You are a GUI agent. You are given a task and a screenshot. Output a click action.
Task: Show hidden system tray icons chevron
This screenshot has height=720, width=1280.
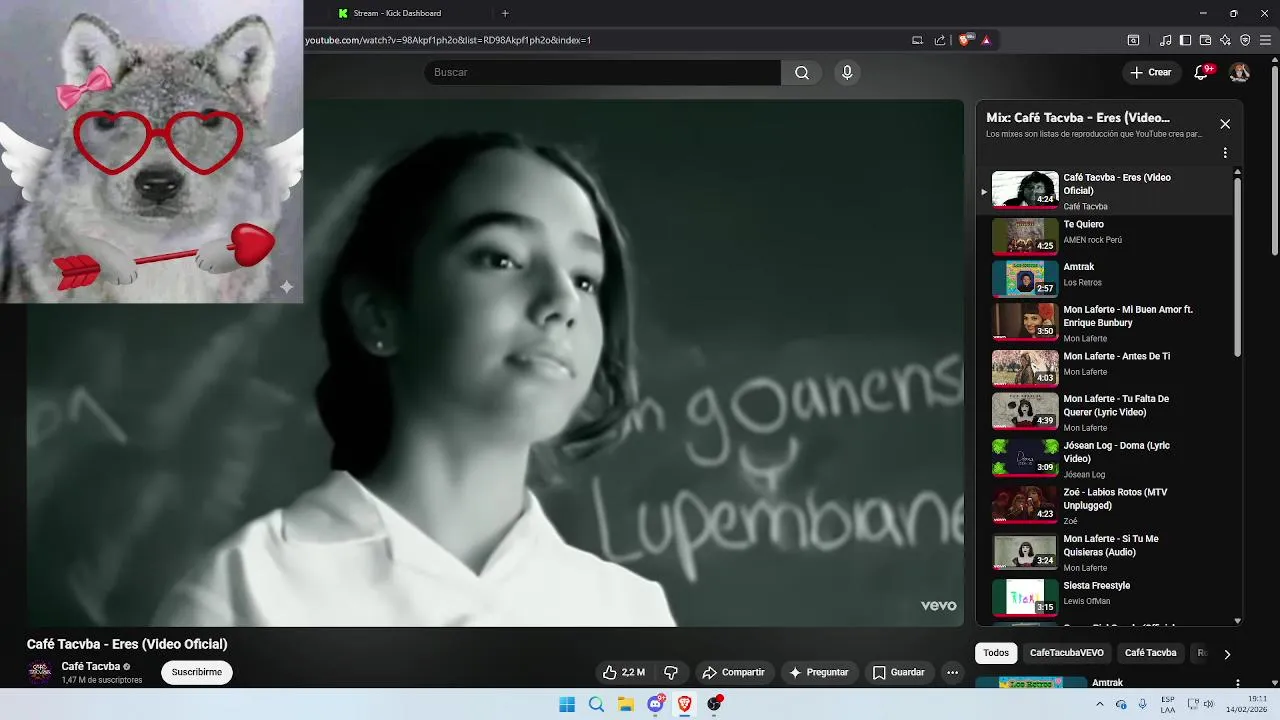coord(1100,704)
